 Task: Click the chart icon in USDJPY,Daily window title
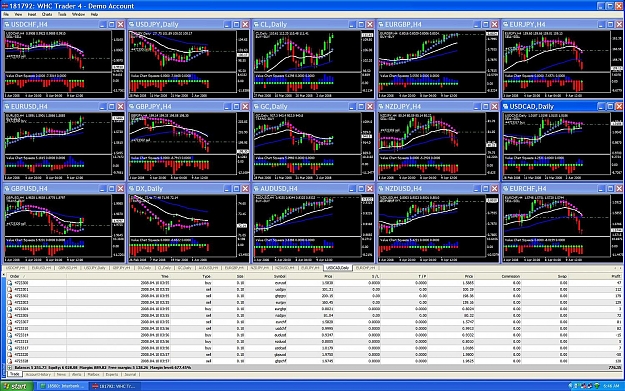click(x=132, y=25)
